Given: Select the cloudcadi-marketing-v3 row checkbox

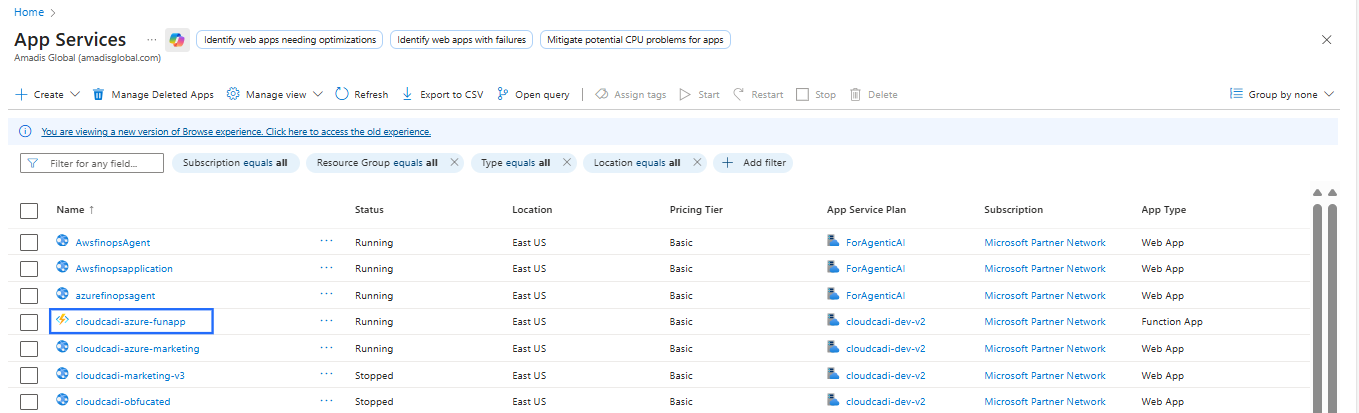Looking at the screenshot, I should (29, 376).
